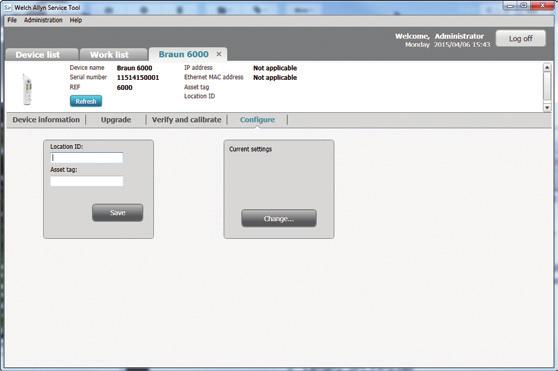Viewport: 558px width, 371px height.
Task: Click the Braun 6000 thermometer device image
Action: coord(27,89)
